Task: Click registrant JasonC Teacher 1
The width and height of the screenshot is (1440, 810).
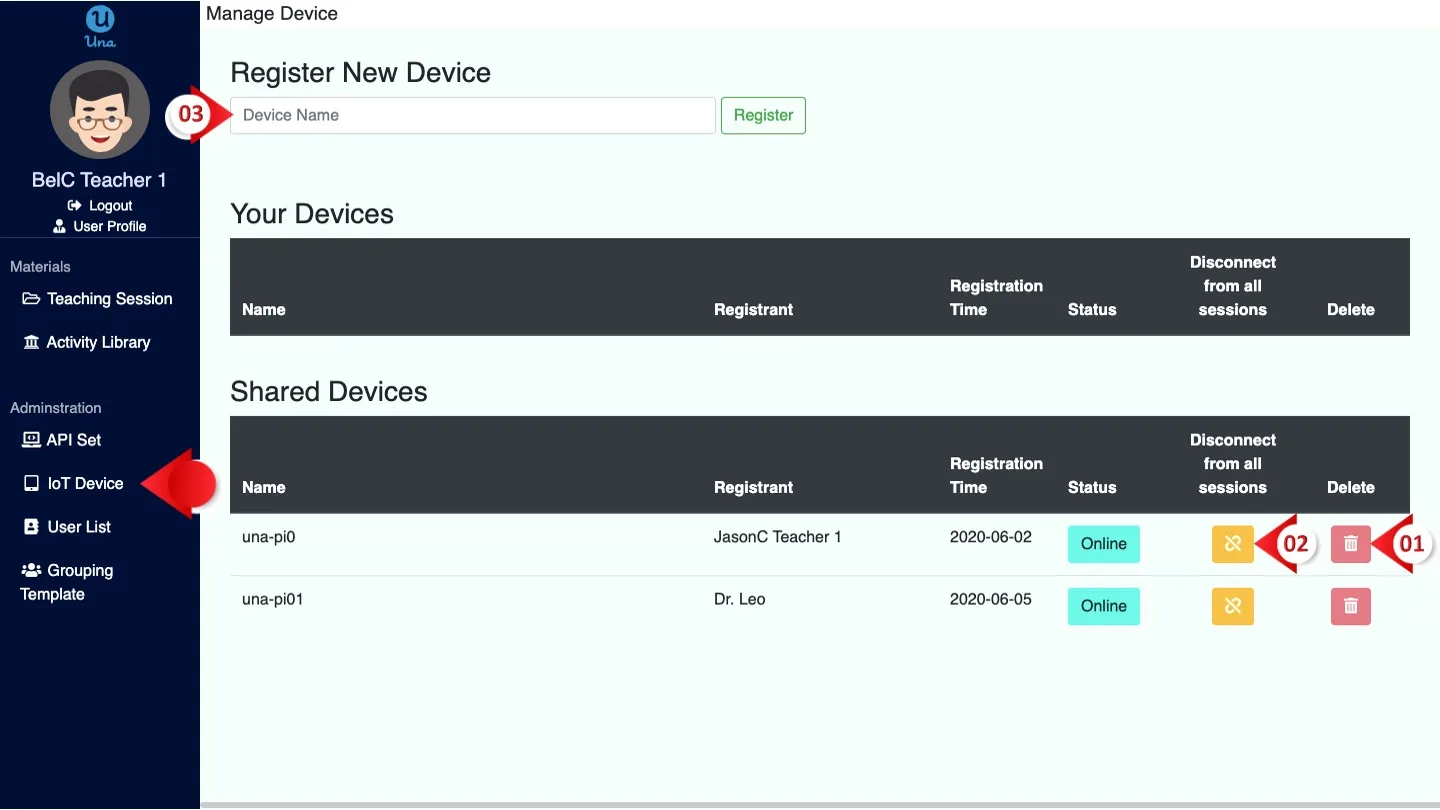Action: (x=777, y=537)
